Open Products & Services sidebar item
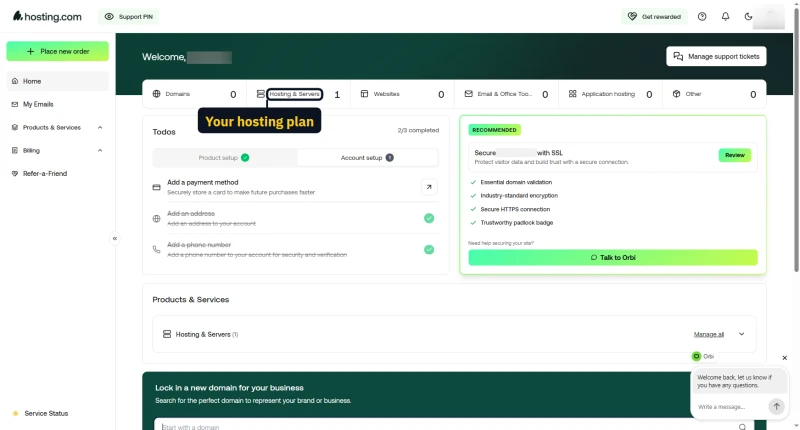 pyautogui.click(x=52, y=128)
